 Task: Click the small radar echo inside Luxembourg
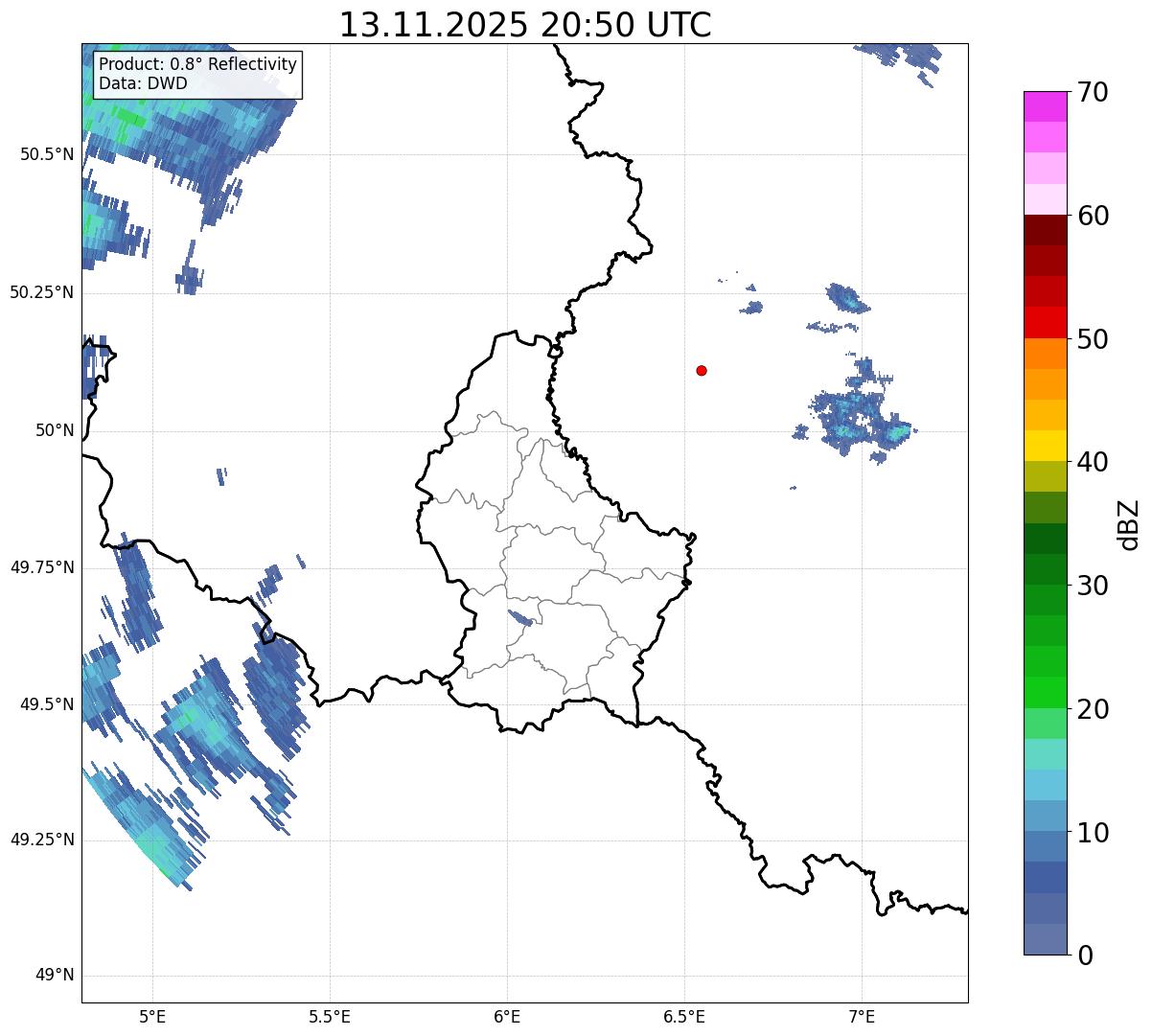(x=519, y=618)
